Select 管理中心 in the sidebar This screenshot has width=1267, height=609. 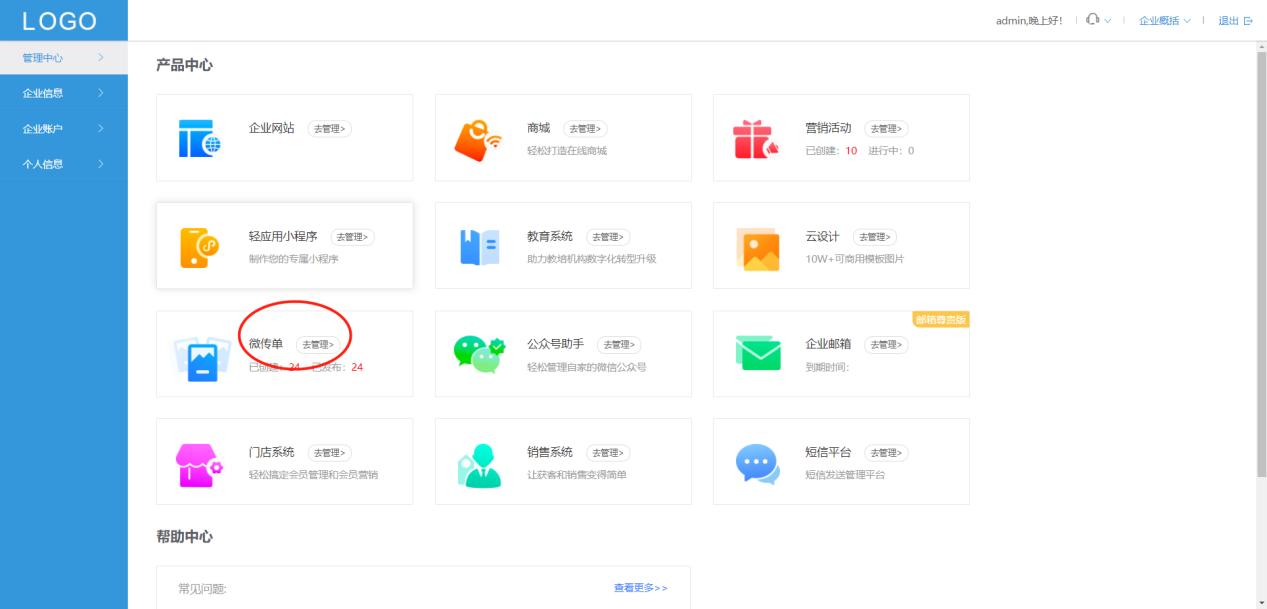pyautogui.click(x=45, y=58)
